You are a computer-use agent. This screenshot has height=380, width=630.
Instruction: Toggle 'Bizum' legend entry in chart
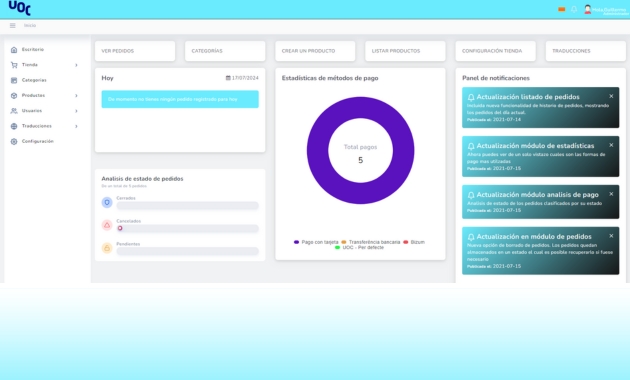[x=414, y=242]
